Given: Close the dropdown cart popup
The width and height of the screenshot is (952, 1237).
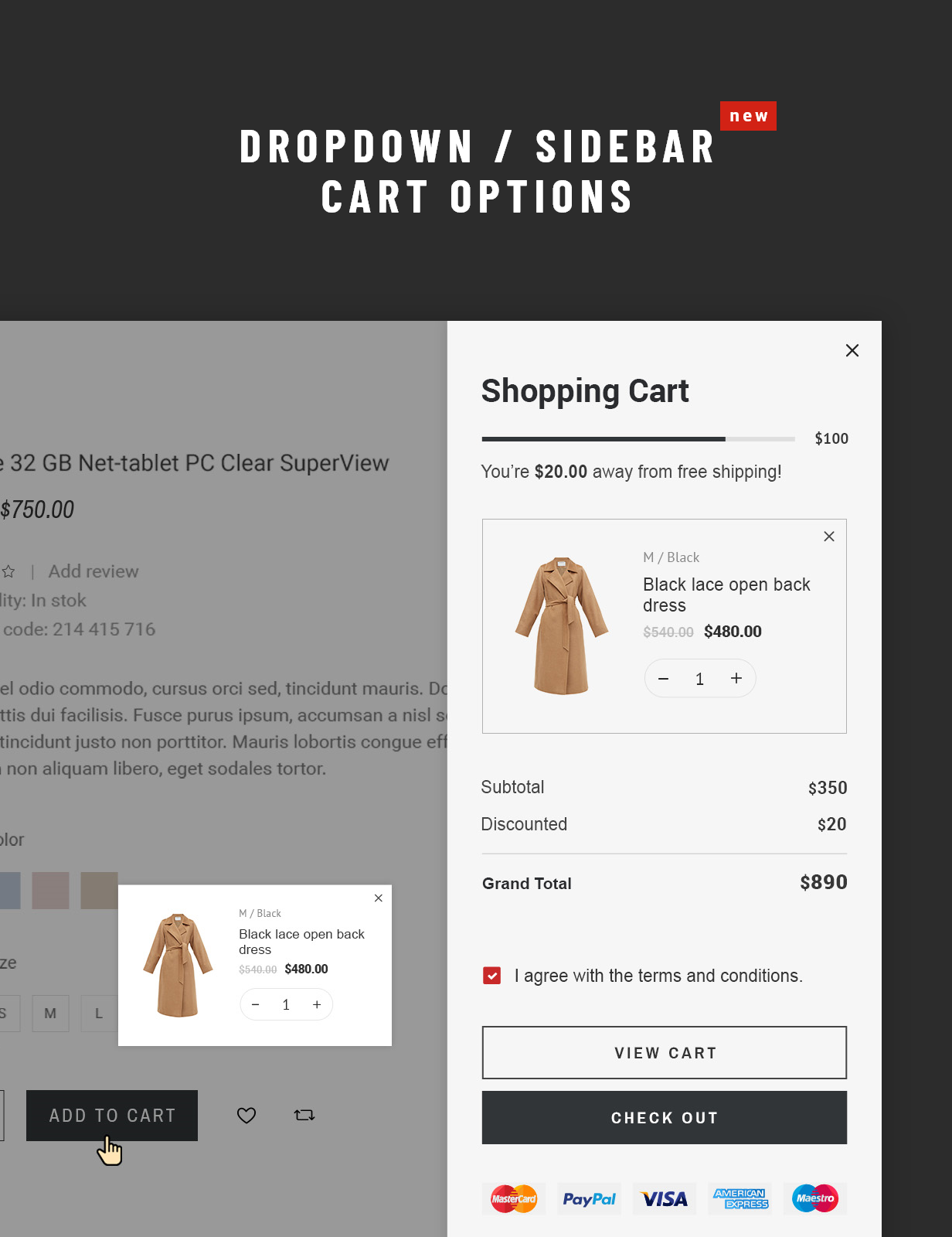Looking at the screenshot, I should coord(378,898).
